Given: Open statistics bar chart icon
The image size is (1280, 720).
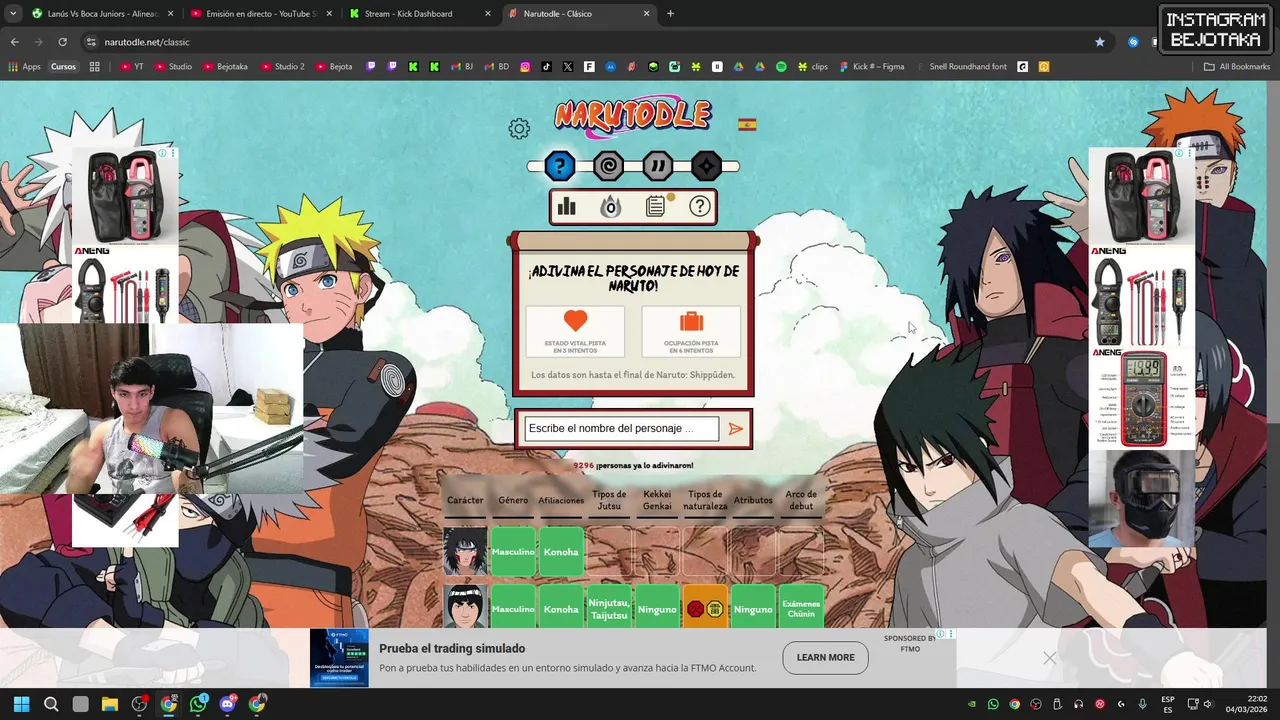Looking at the screenshot, I should [567, 206].
